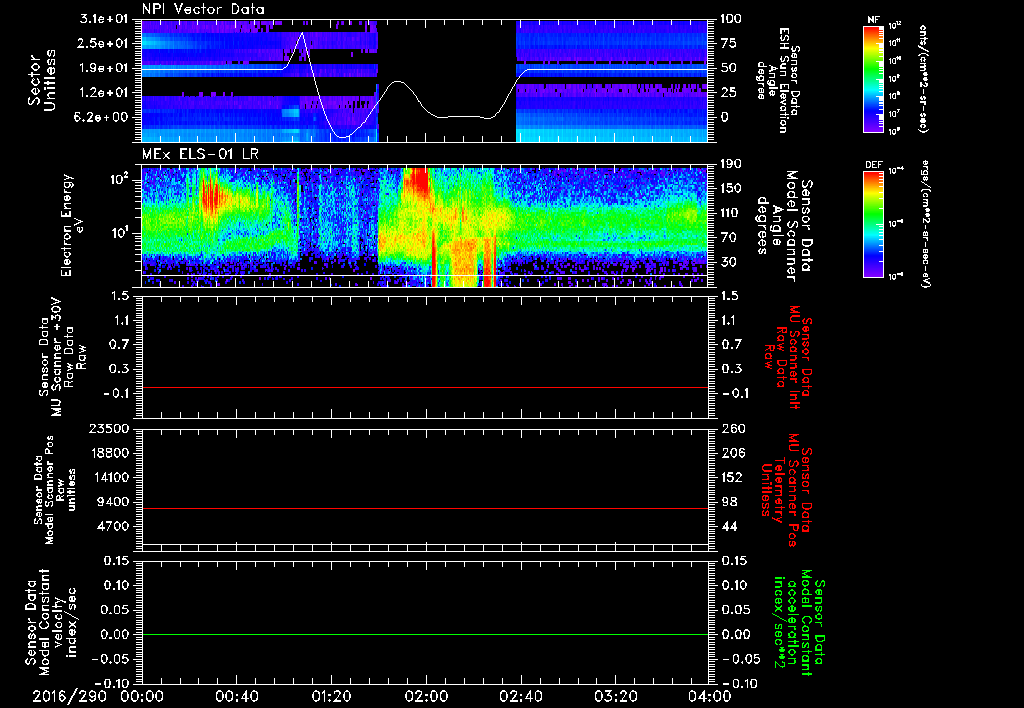Click the '23500' scanner position tick label
The width and height of the screenshot is (1024, 708).
109,428
